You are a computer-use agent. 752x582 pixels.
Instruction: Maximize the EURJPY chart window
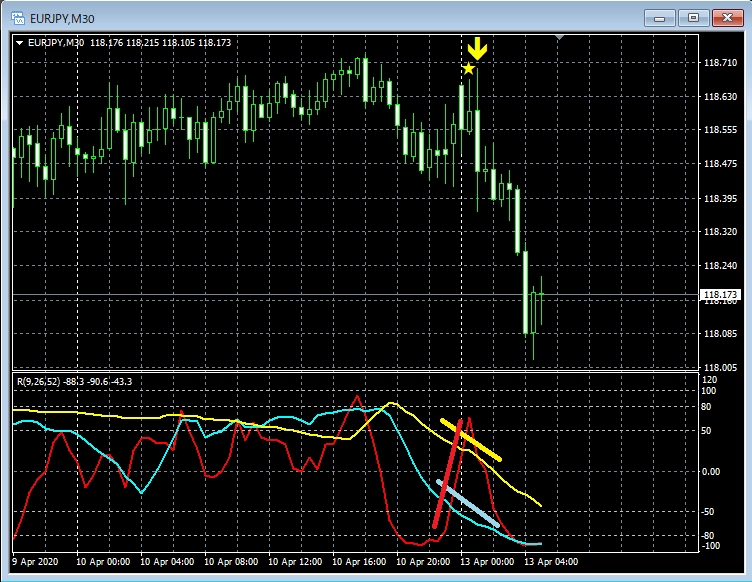[x=693, y=17]
